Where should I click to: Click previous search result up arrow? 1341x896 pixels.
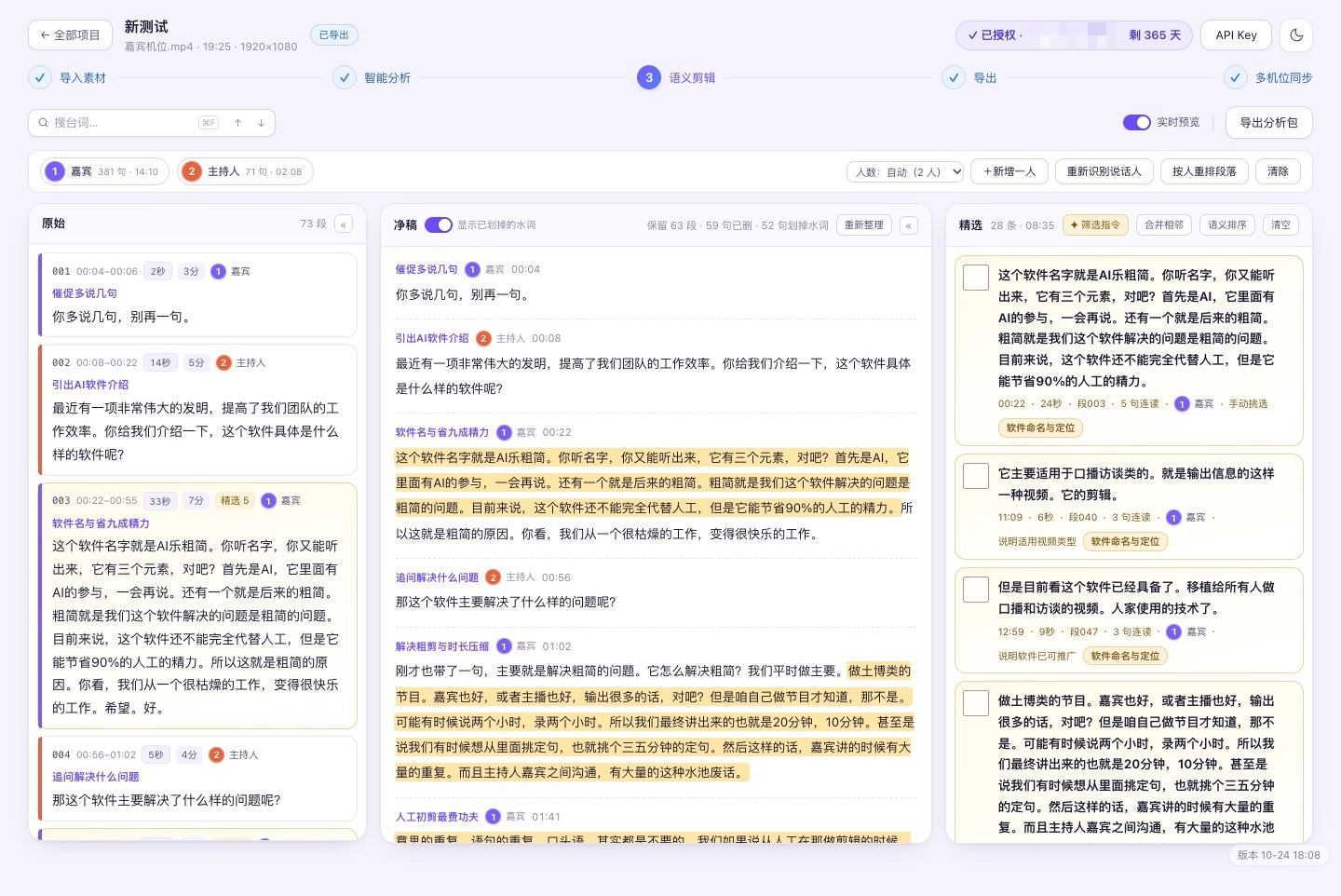(x=238, y=123)
